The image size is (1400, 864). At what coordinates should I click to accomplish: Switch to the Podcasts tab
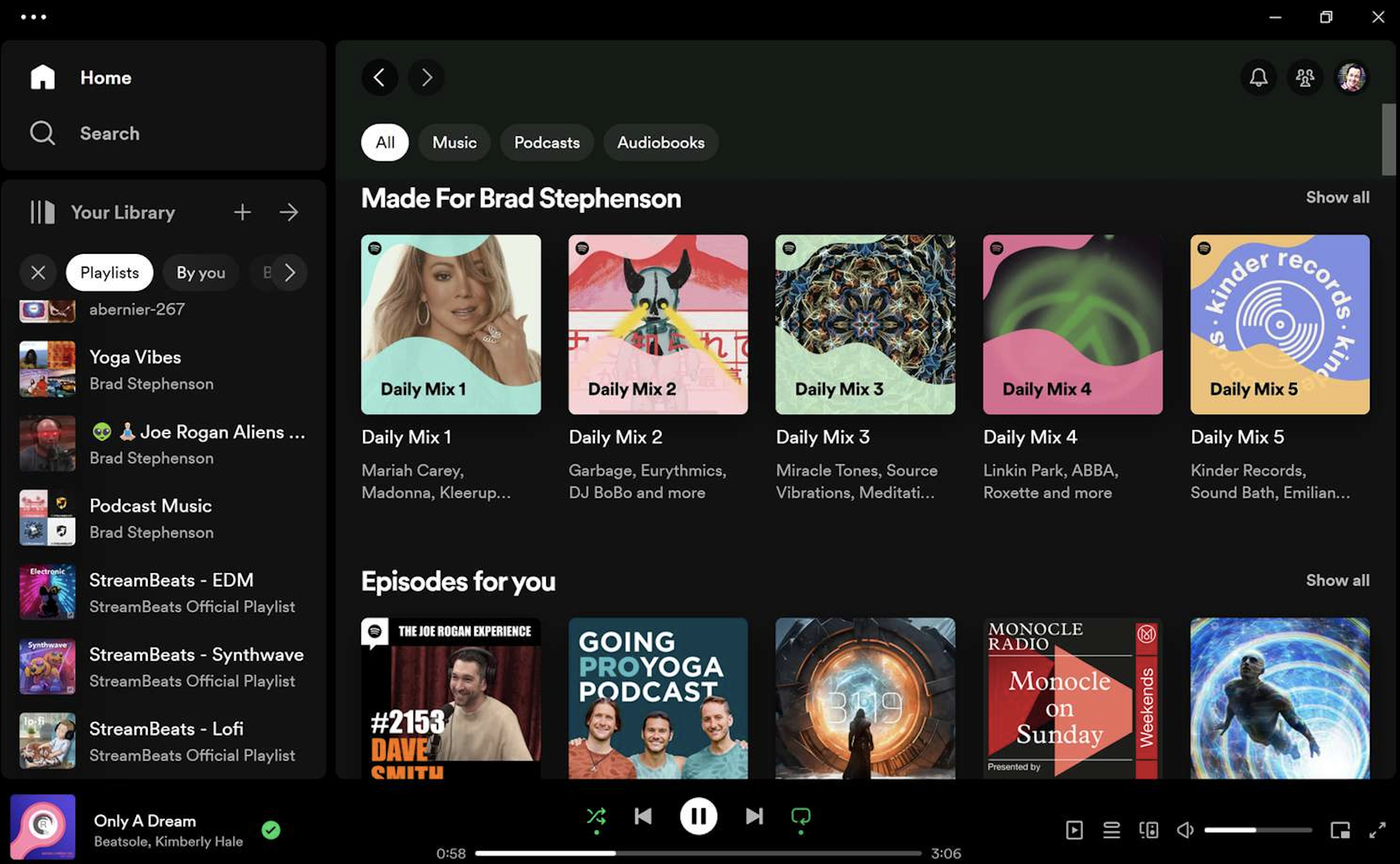coord(547,142)
